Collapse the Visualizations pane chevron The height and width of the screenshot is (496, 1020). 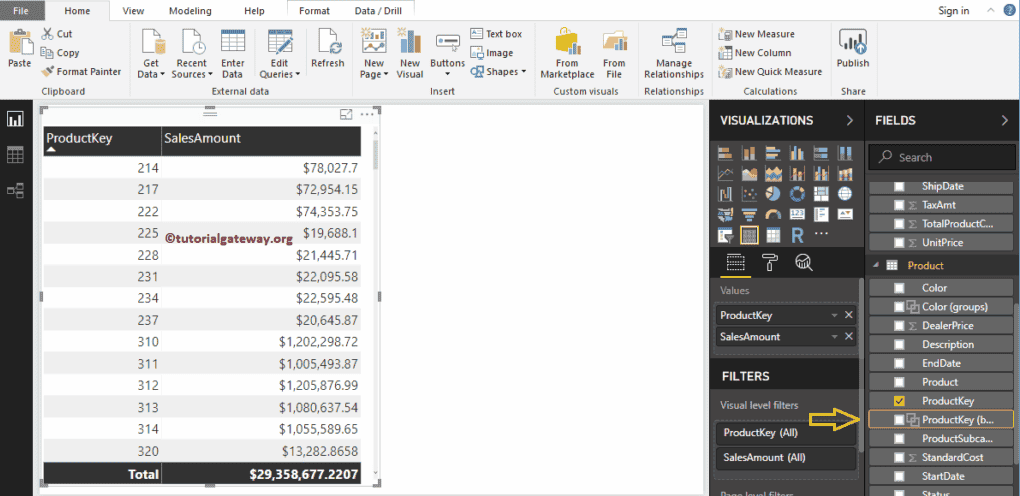pyautogui.click(x=849, y=120)
